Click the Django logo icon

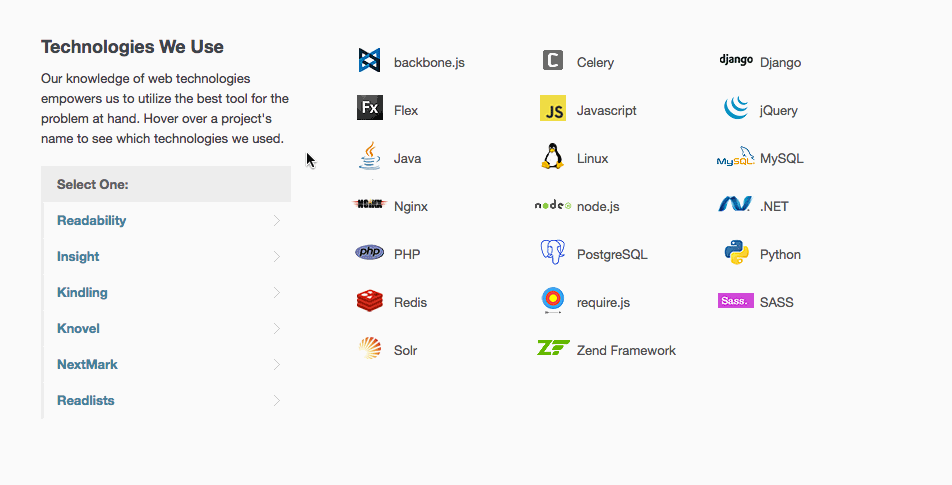[x=736, y=59]
